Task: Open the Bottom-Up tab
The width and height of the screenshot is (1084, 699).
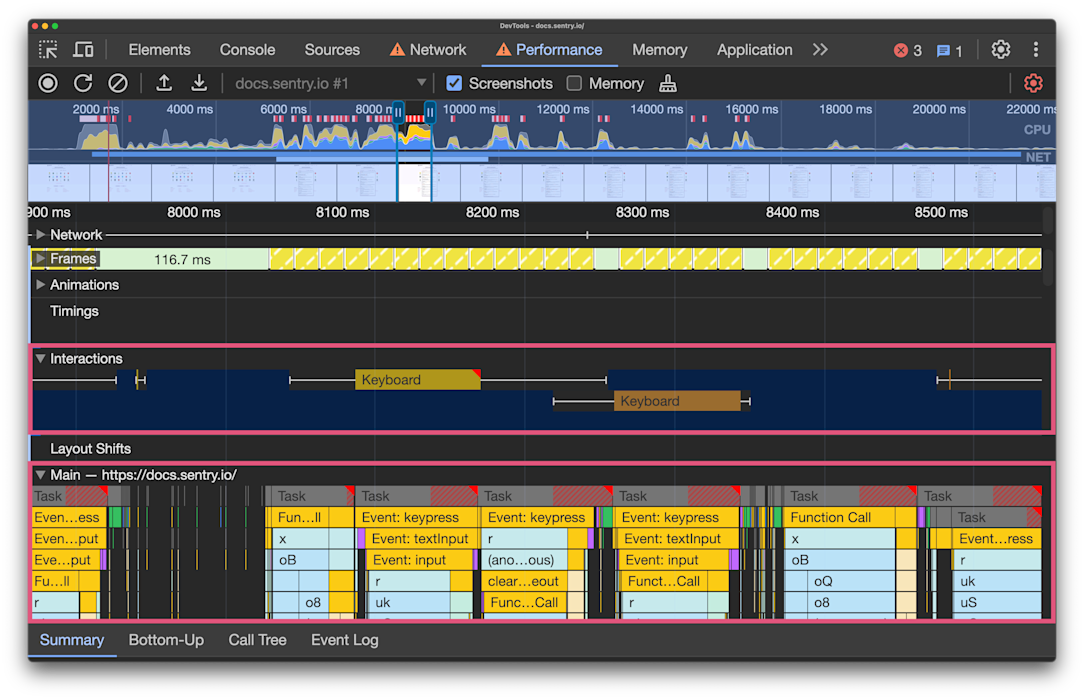Action: tap(166, 640)
